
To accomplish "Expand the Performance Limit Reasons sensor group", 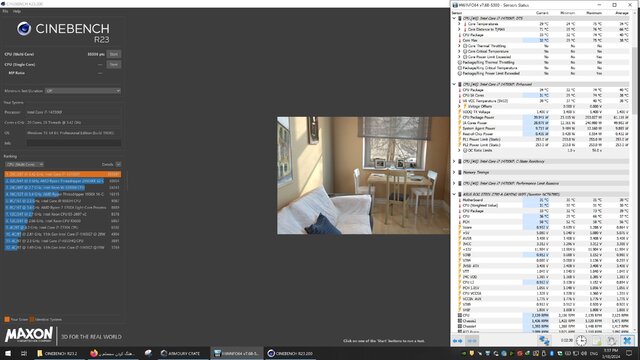I will click(454, 183).
